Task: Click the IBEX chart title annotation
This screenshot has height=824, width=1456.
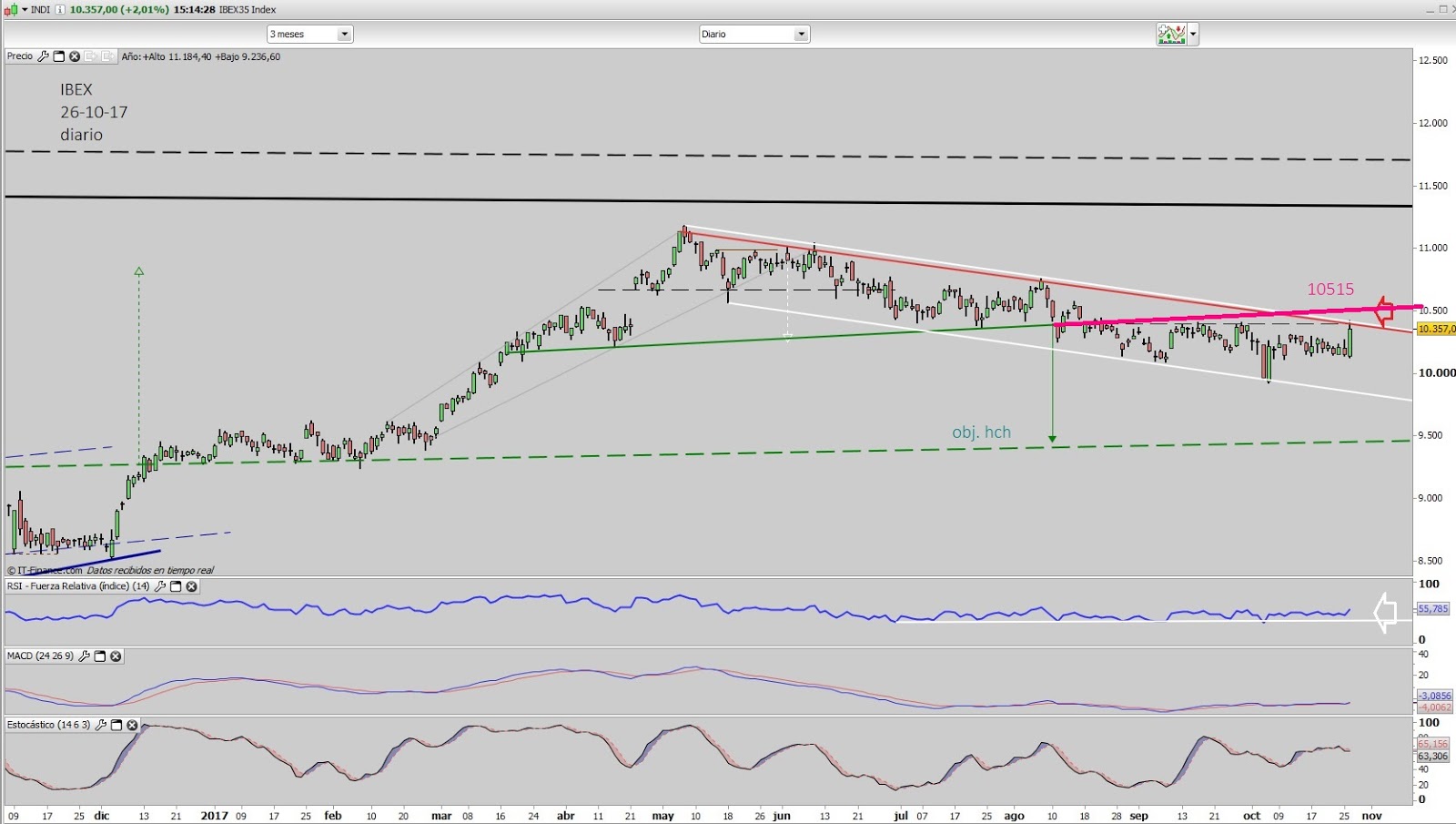Action: [76, 89]
